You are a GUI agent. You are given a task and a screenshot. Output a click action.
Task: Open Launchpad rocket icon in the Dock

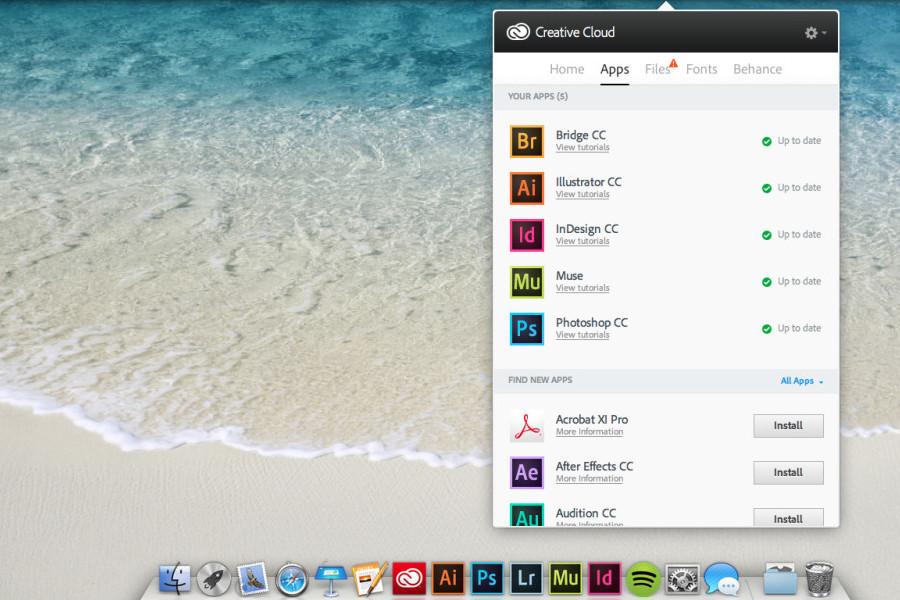coord(214,578)
